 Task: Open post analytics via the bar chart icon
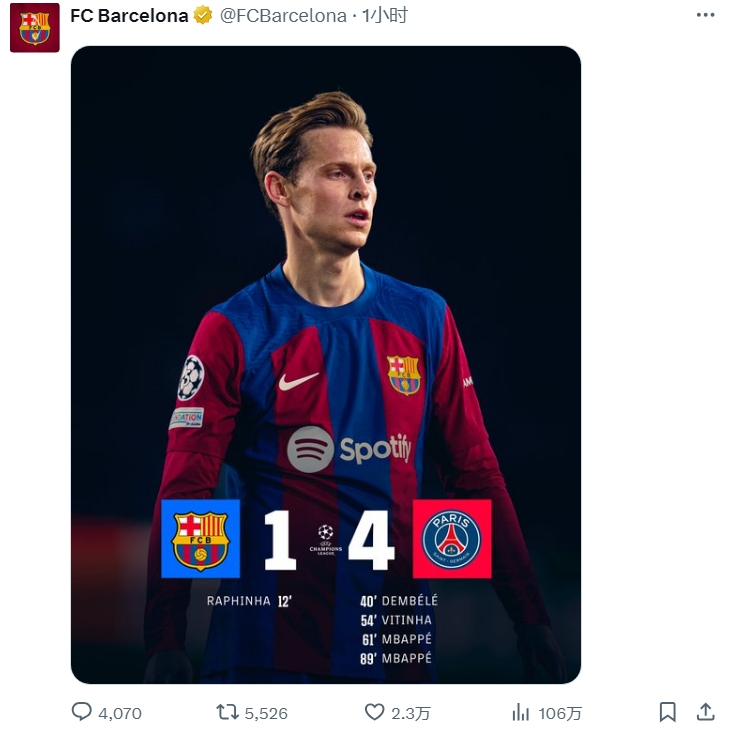(x=521, y=712)
